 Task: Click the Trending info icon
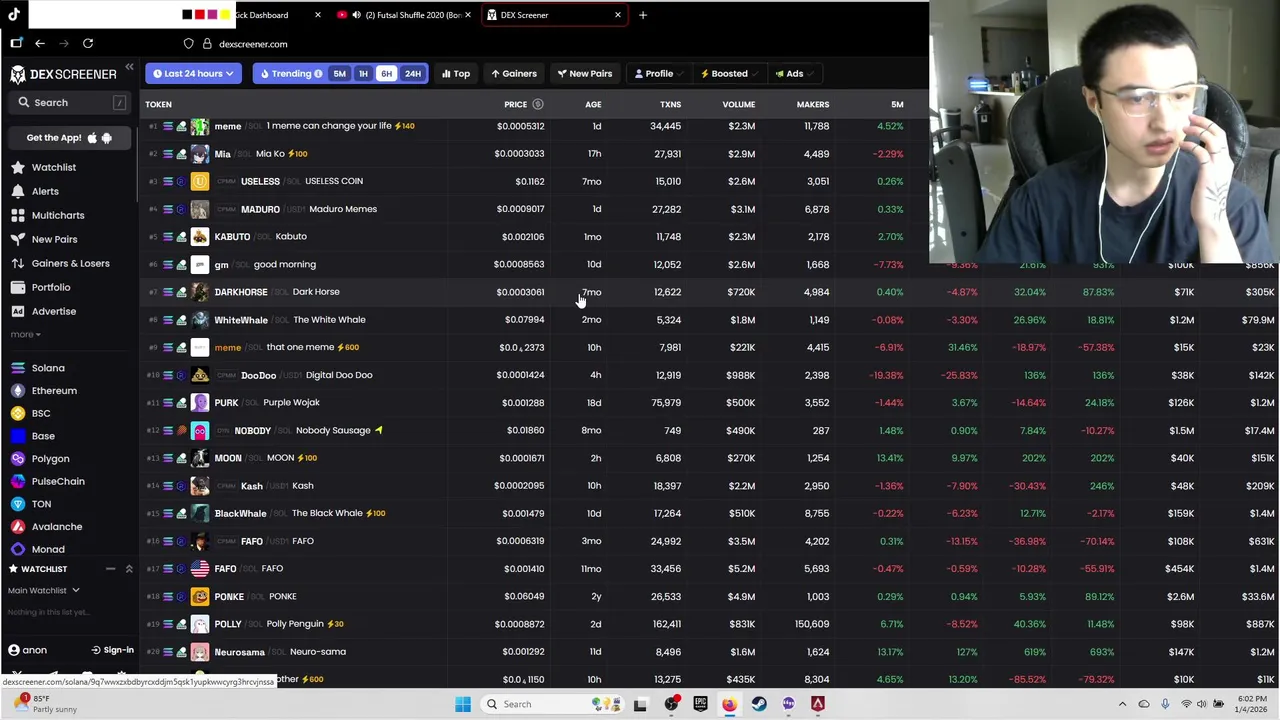(318, 74)
